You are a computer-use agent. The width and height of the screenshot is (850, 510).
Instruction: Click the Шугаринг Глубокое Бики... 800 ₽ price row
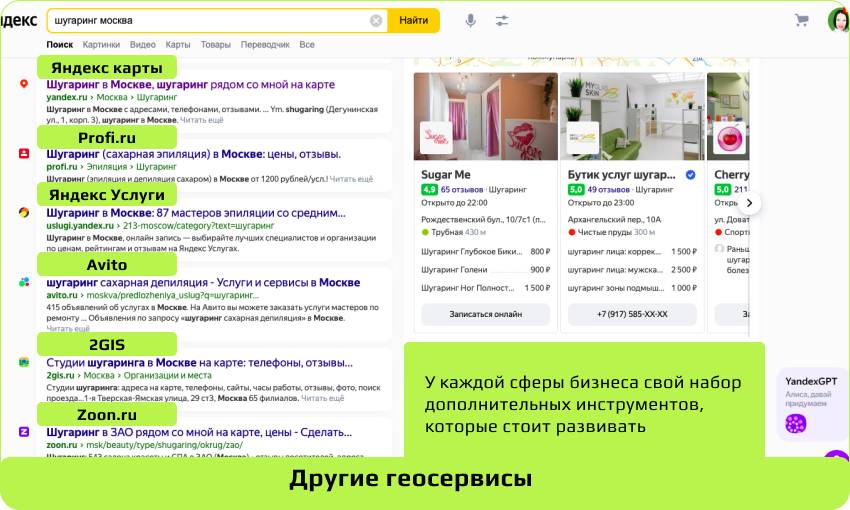pyautogui.click(x=486, y=251)
